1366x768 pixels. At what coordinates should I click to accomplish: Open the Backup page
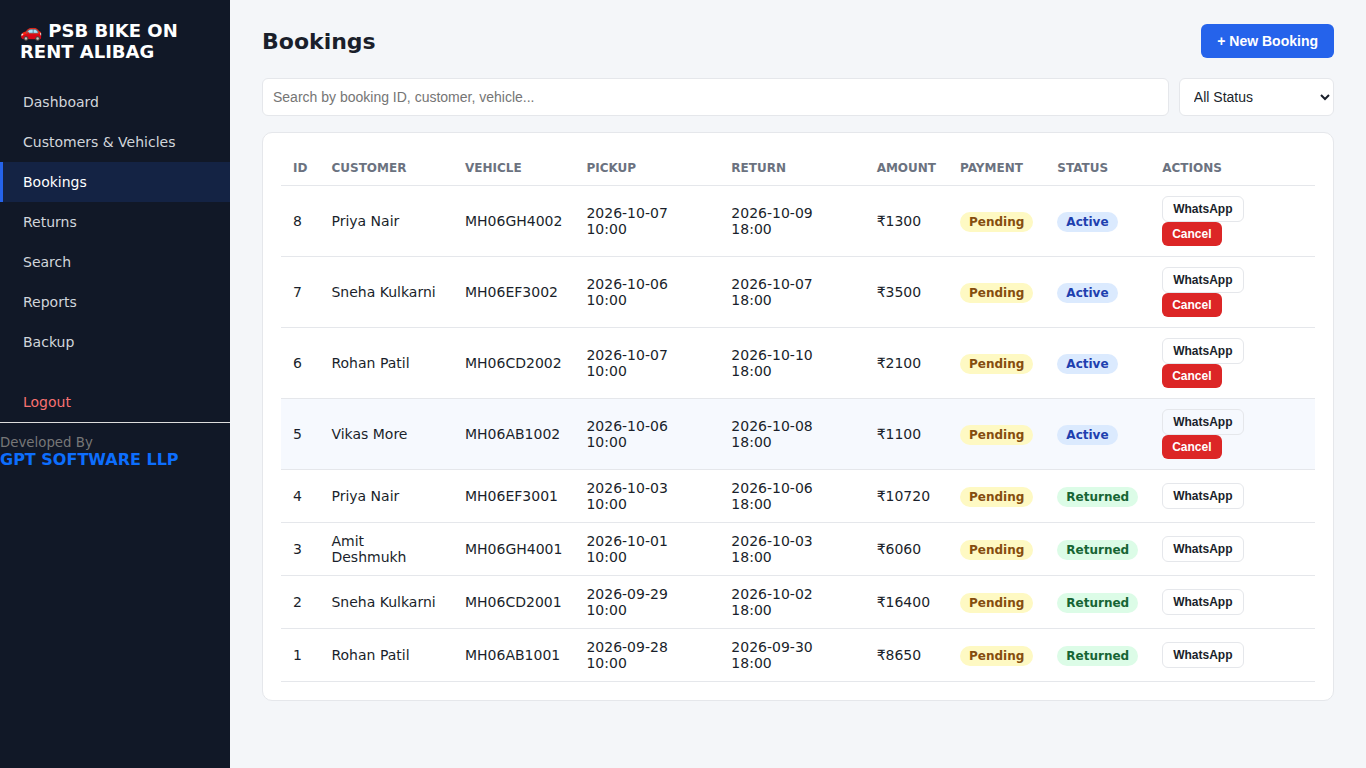click(x=115, y=342)
